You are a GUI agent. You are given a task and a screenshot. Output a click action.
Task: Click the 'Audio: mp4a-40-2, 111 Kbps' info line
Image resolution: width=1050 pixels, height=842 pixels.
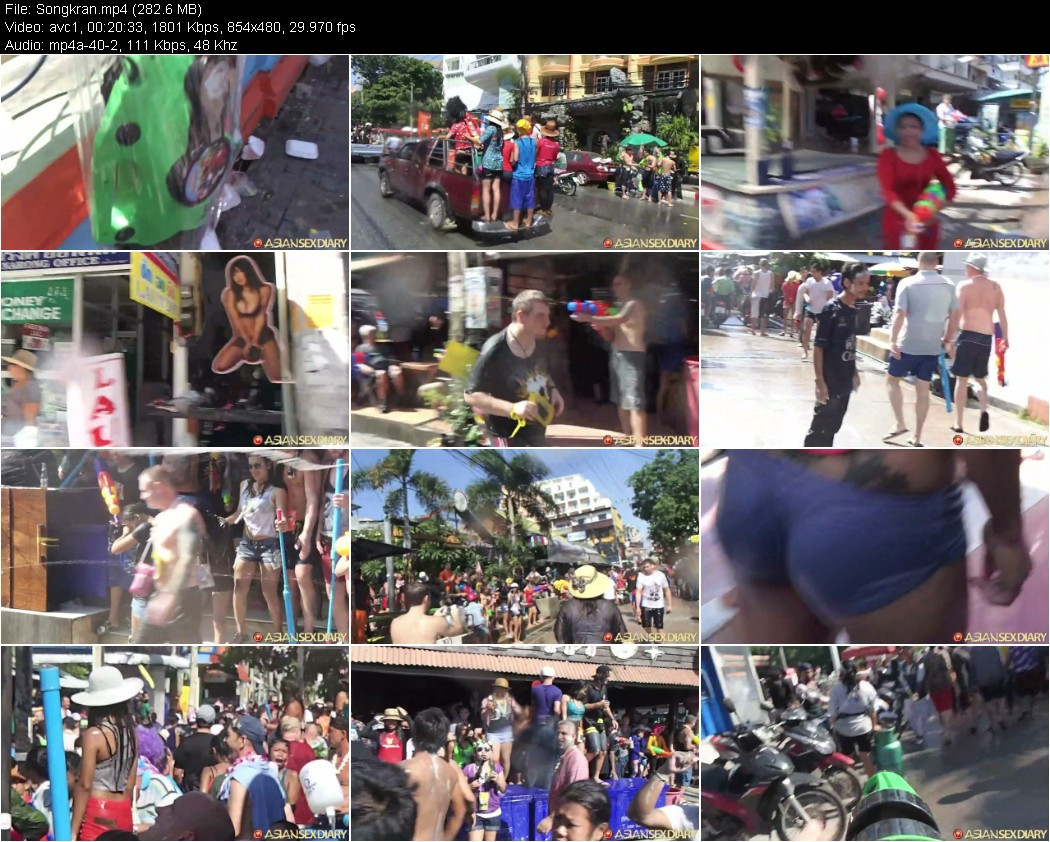pos(121,46)
